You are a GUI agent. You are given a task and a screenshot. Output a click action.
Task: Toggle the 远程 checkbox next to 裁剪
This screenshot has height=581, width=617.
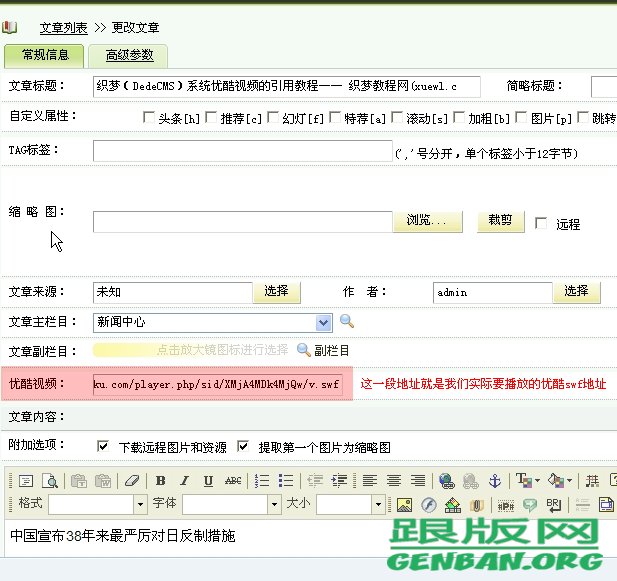click(x=541, y=223)
